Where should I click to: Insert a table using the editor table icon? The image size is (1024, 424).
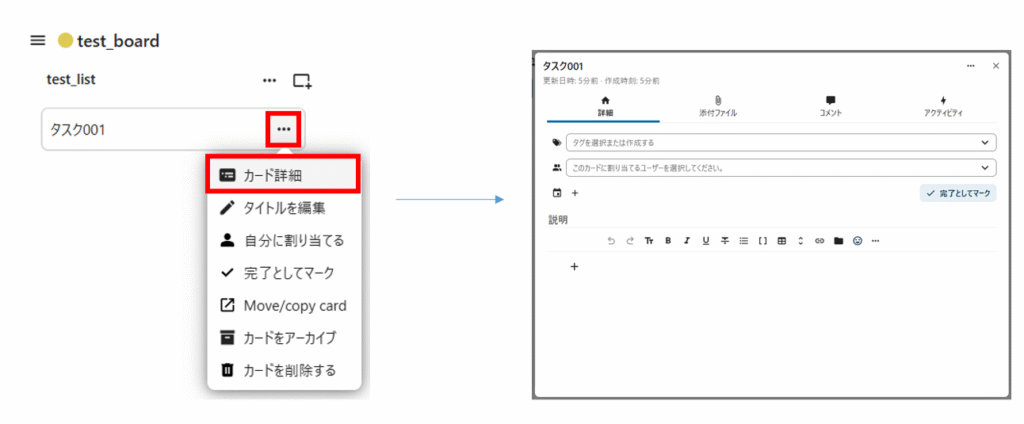(781, 241)
